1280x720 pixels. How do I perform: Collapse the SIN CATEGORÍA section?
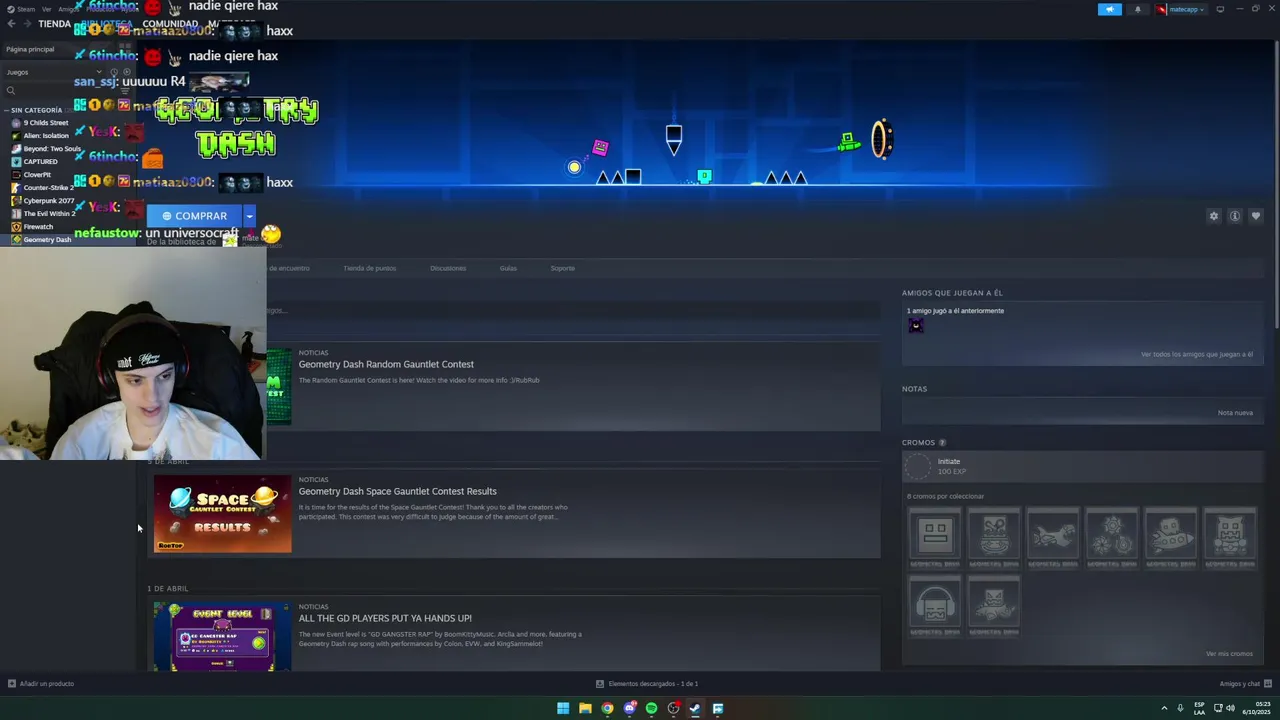(36, 110)
